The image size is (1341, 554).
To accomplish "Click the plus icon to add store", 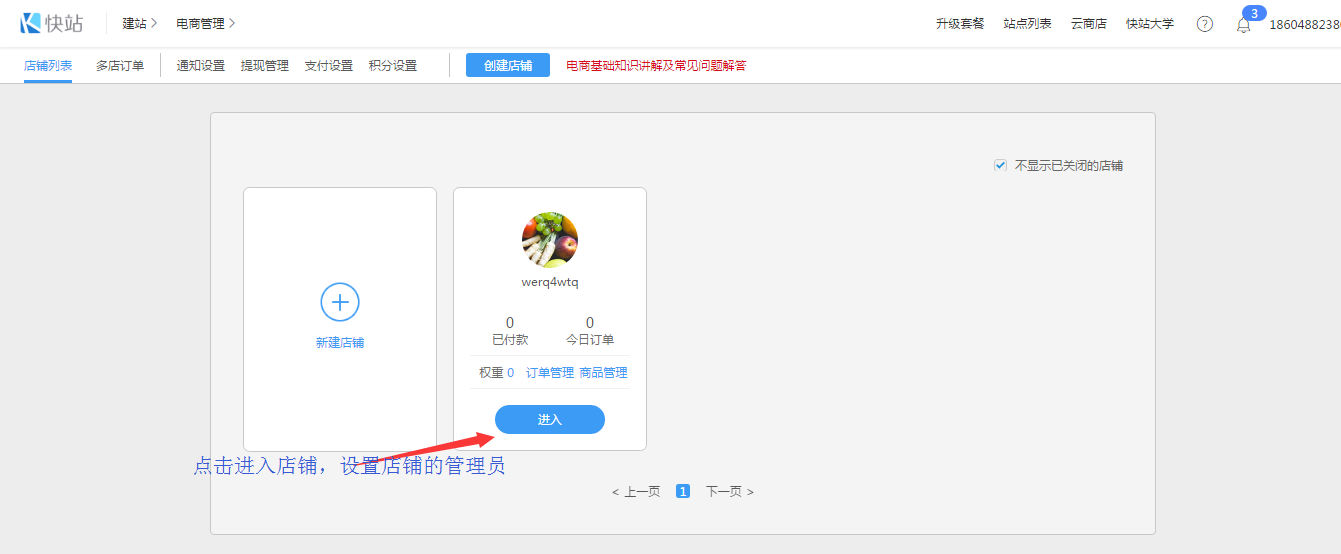I will pos(340,301).
